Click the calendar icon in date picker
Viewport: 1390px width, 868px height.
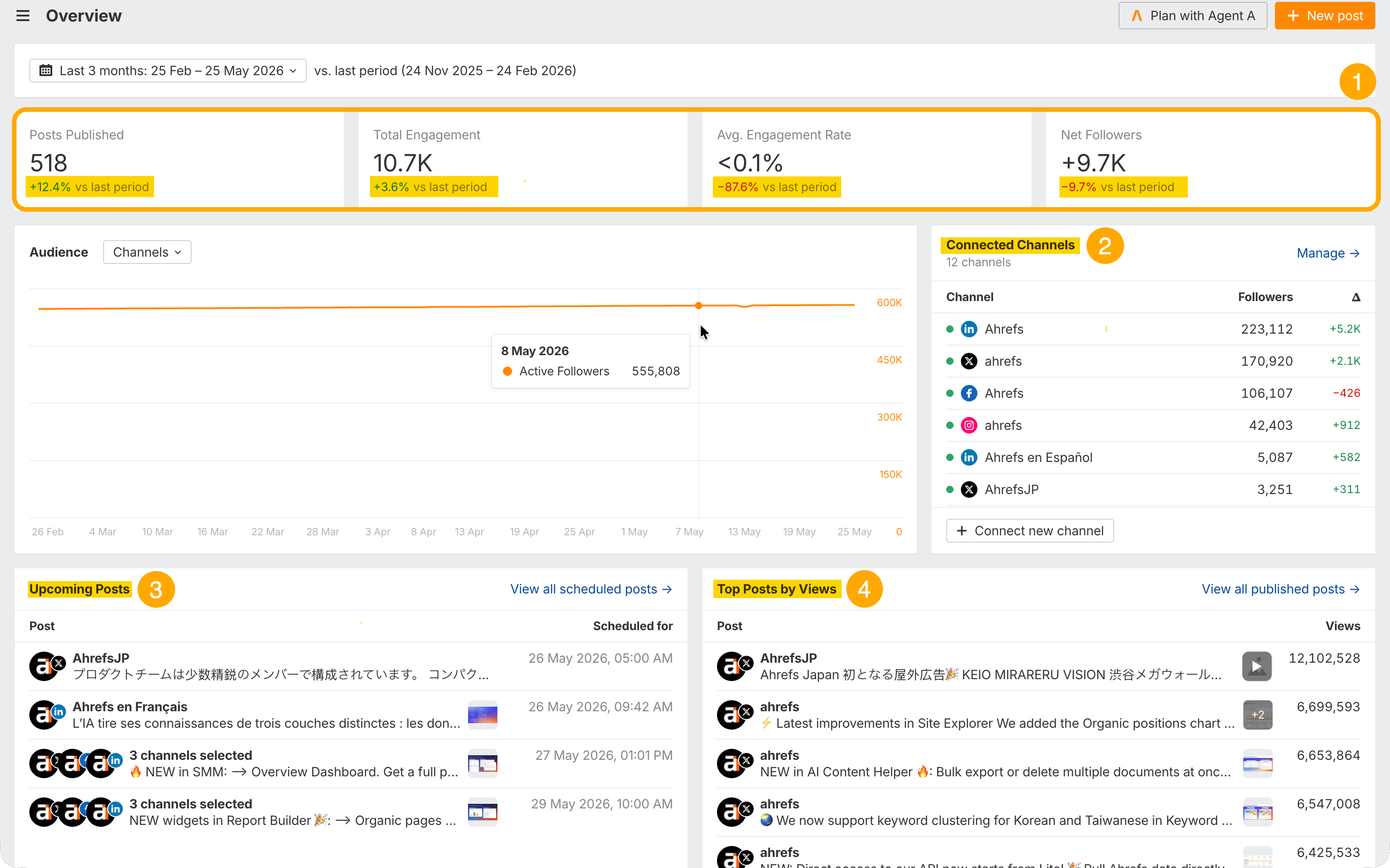click(46, 71)
